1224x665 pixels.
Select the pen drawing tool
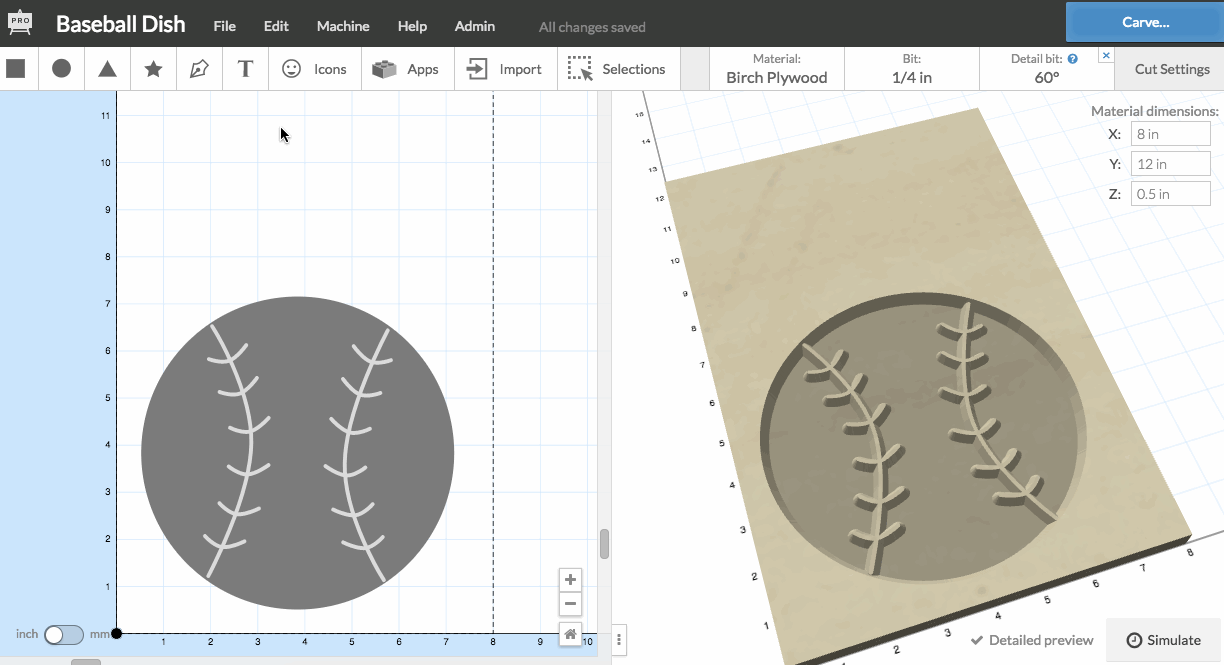(x=199, y=69)
